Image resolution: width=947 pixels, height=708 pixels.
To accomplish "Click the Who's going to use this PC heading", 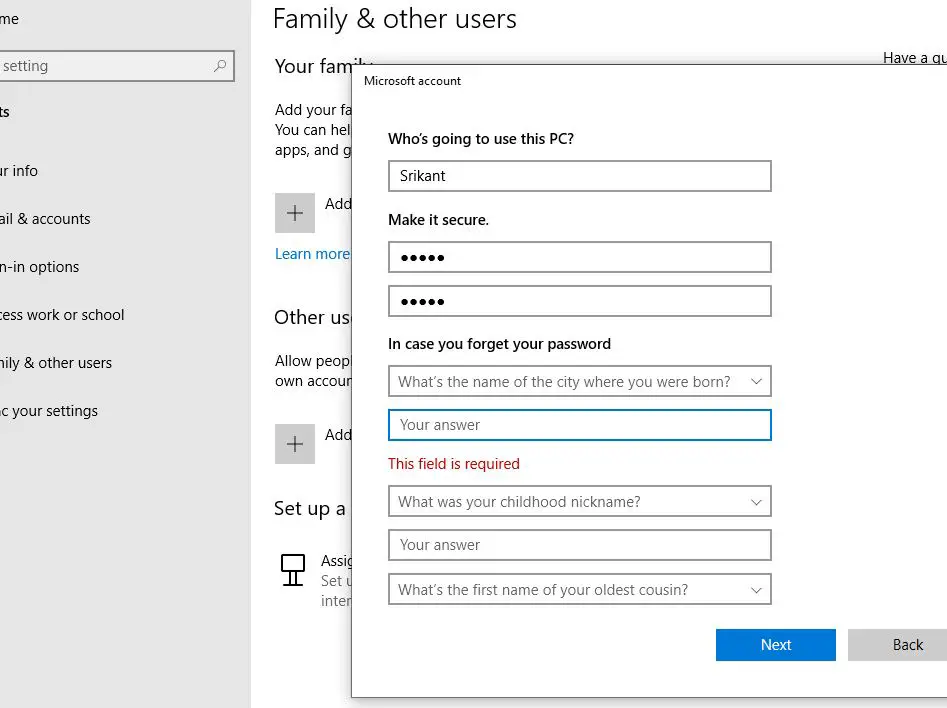I will click(481, 139).
